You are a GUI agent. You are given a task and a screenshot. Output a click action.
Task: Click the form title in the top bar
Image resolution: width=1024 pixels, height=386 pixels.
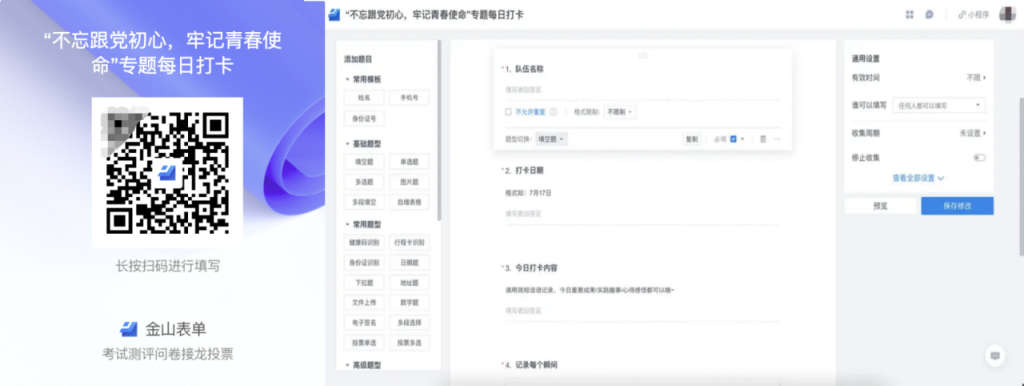[x=434, y=14]
